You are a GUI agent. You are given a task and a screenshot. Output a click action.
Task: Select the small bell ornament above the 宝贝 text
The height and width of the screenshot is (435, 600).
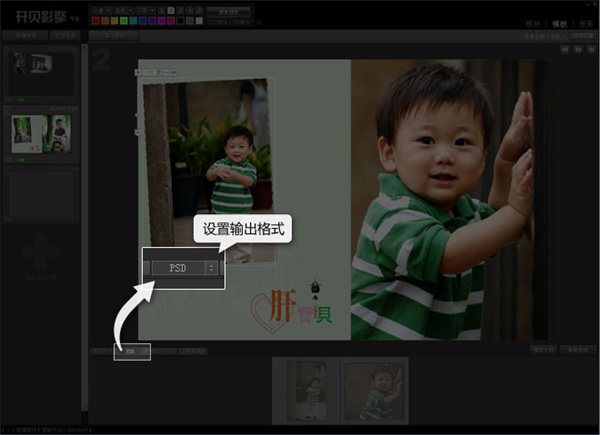316,288
